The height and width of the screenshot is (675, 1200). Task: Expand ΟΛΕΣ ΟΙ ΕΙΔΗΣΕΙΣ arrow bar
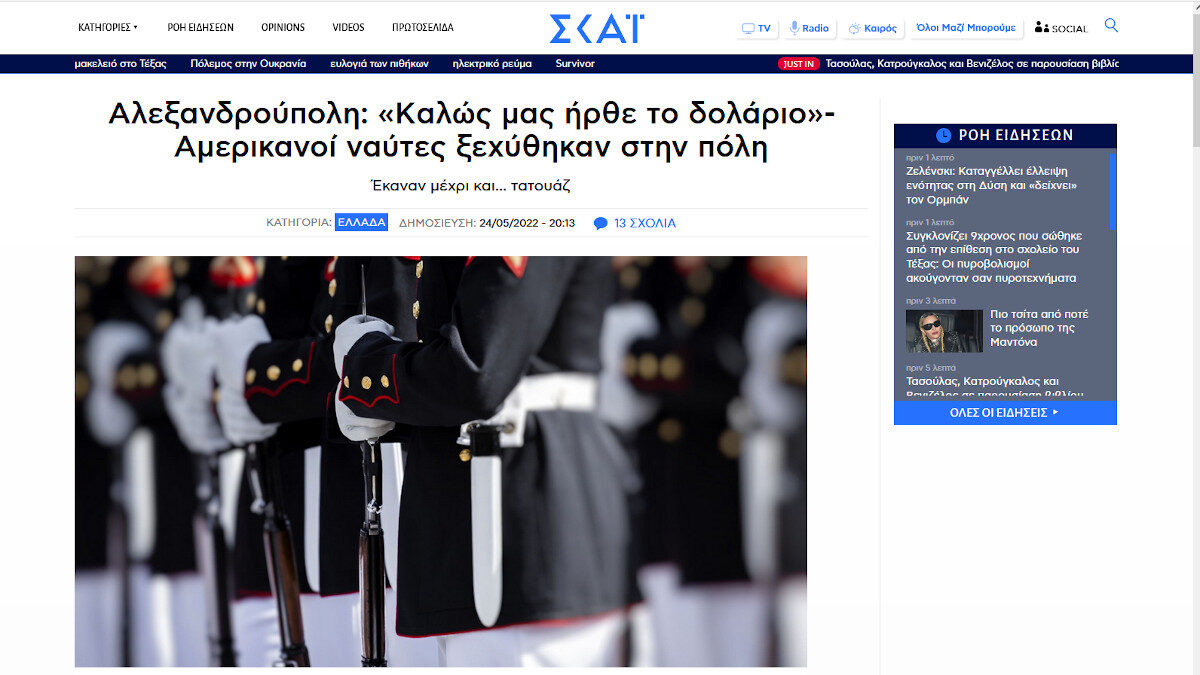point(1004,412)
